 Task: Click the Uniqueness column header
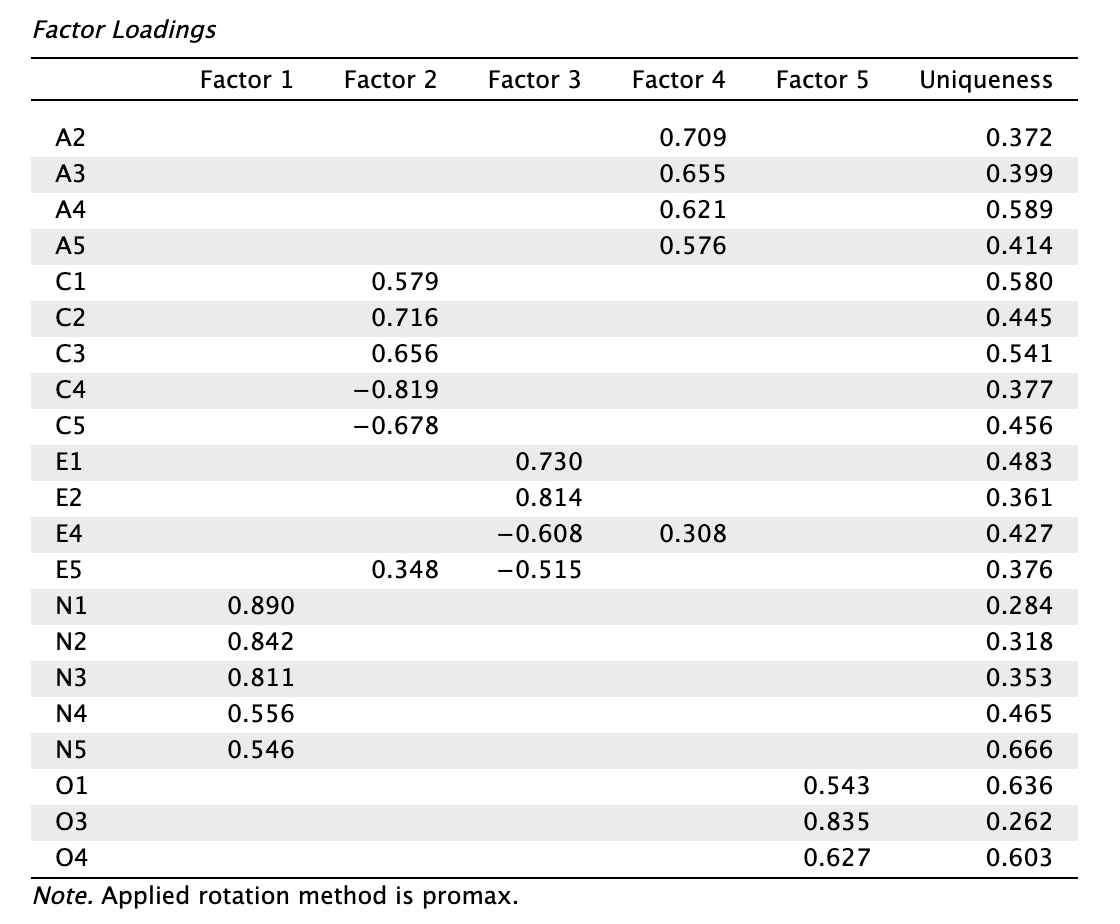(x=986, y=79)
